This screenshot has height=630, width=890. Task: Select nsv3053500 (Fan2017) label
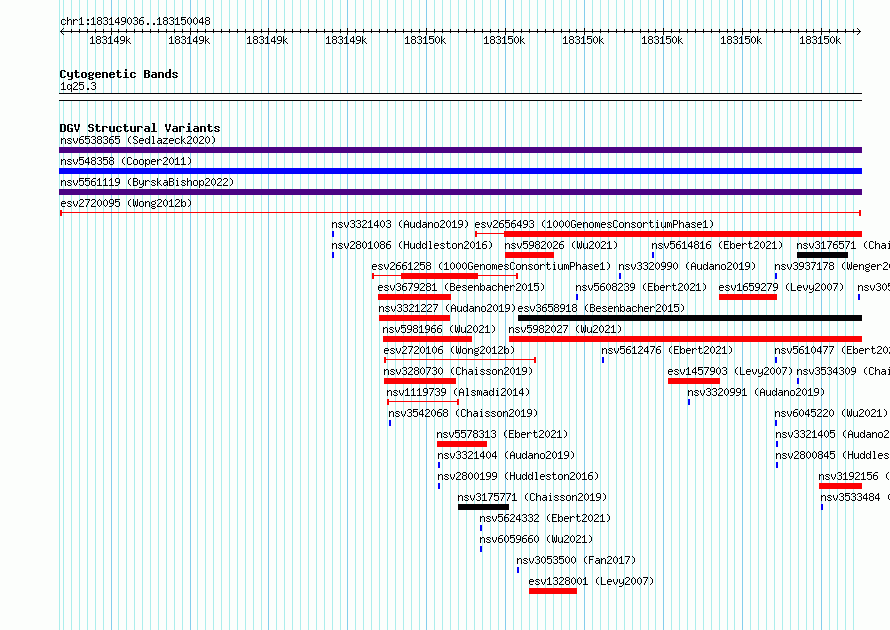click(x=576, y=560)
